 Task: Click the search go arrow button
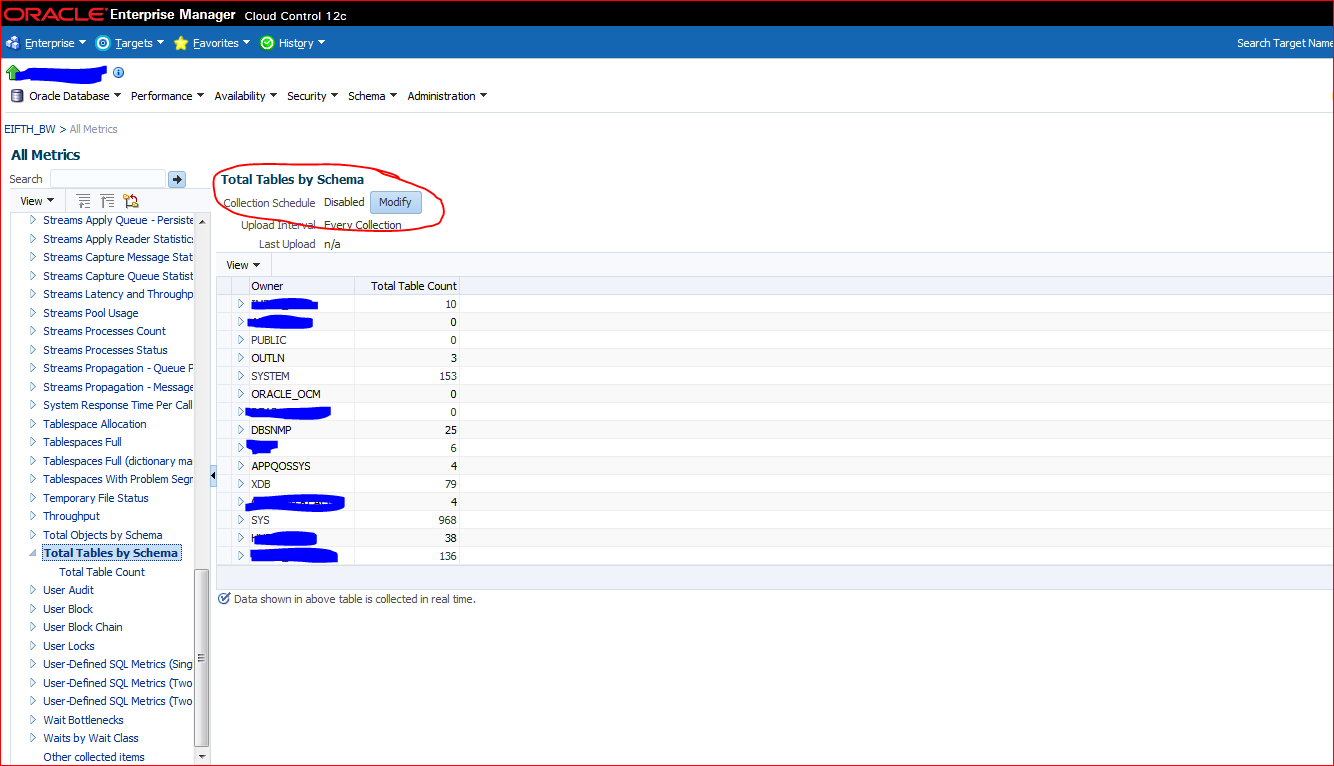point(177,179)
